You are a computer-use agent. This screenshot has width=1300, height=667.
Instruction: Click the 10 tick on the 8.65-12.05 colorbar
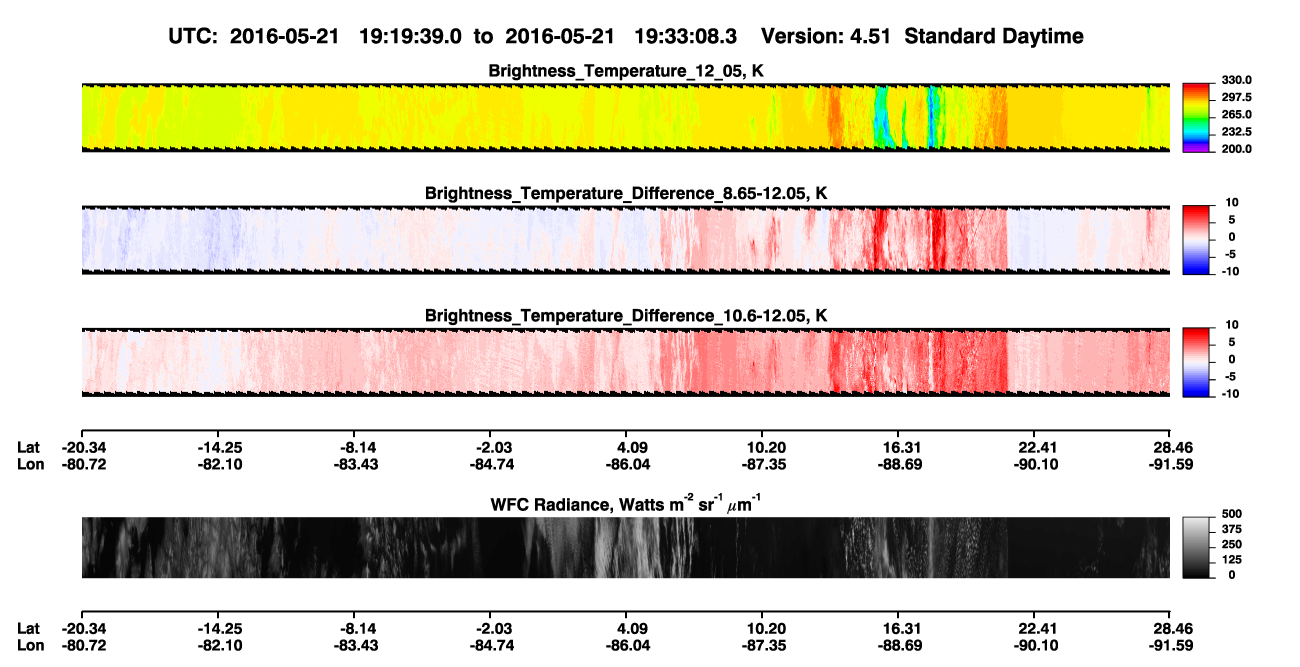pos(1231,203)
